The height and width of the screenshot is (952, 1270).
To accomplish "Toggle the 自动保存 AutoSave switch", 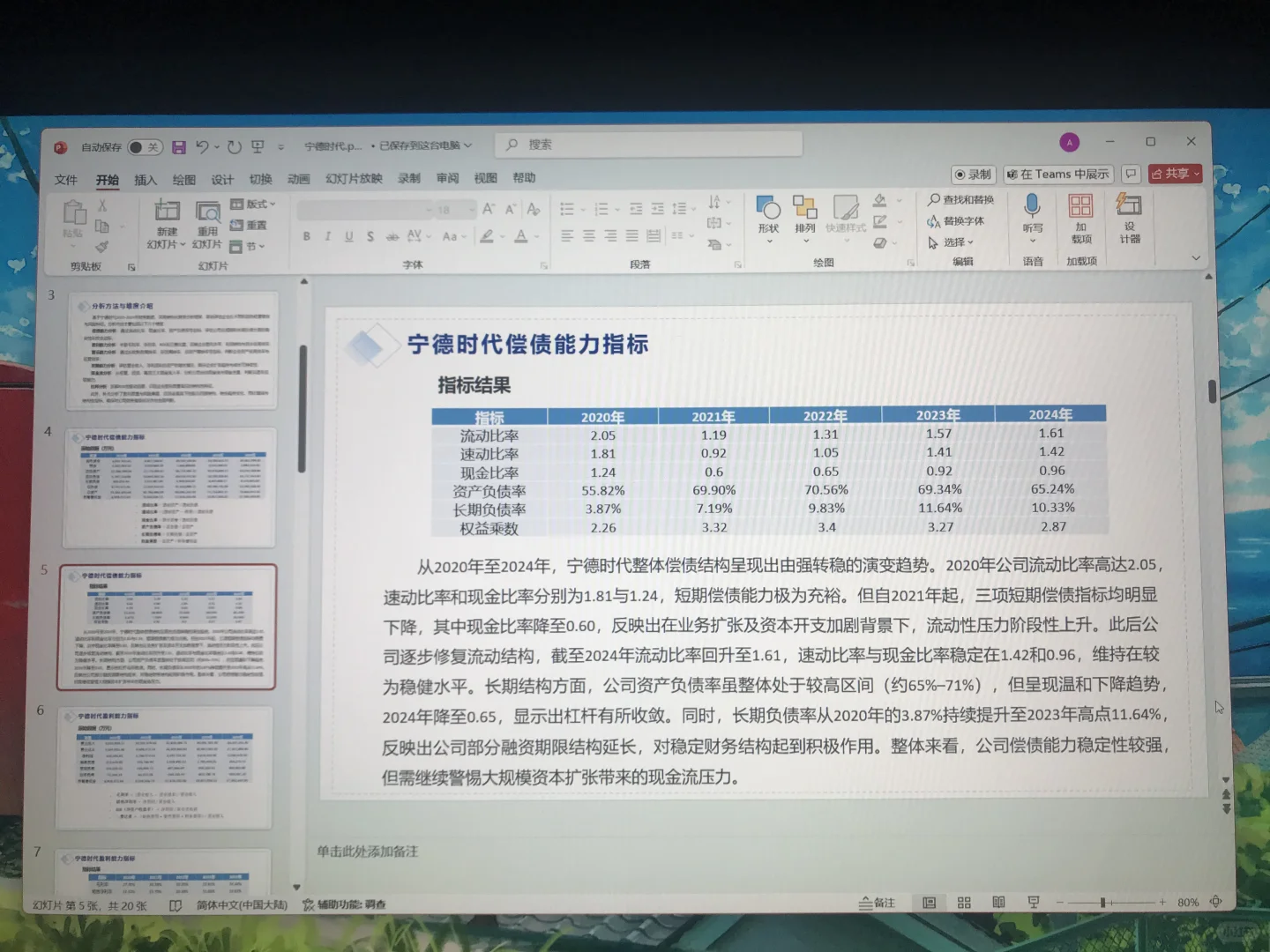I will click(145, 147).
